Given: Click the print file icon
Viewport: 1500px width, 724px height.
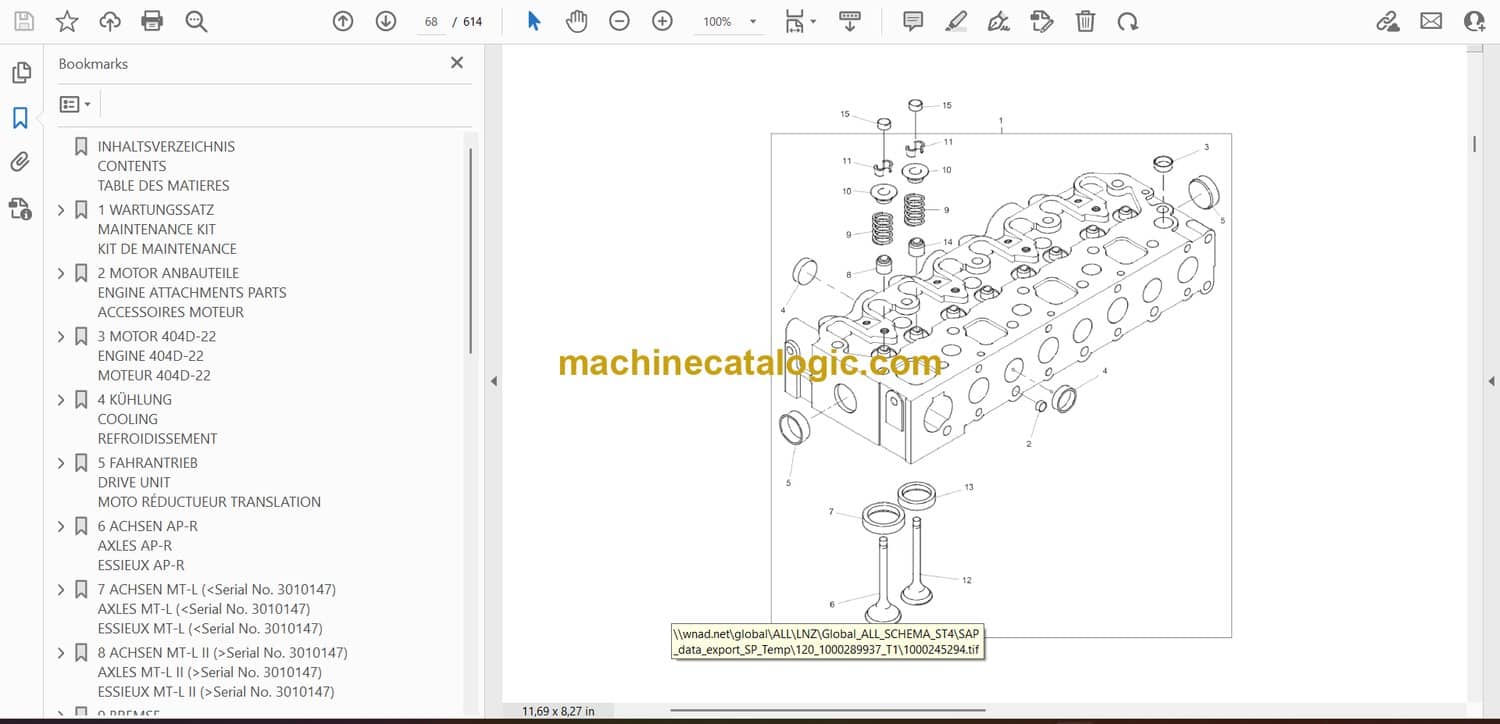Looking at the screenshot, I should [x=152, y=21].
